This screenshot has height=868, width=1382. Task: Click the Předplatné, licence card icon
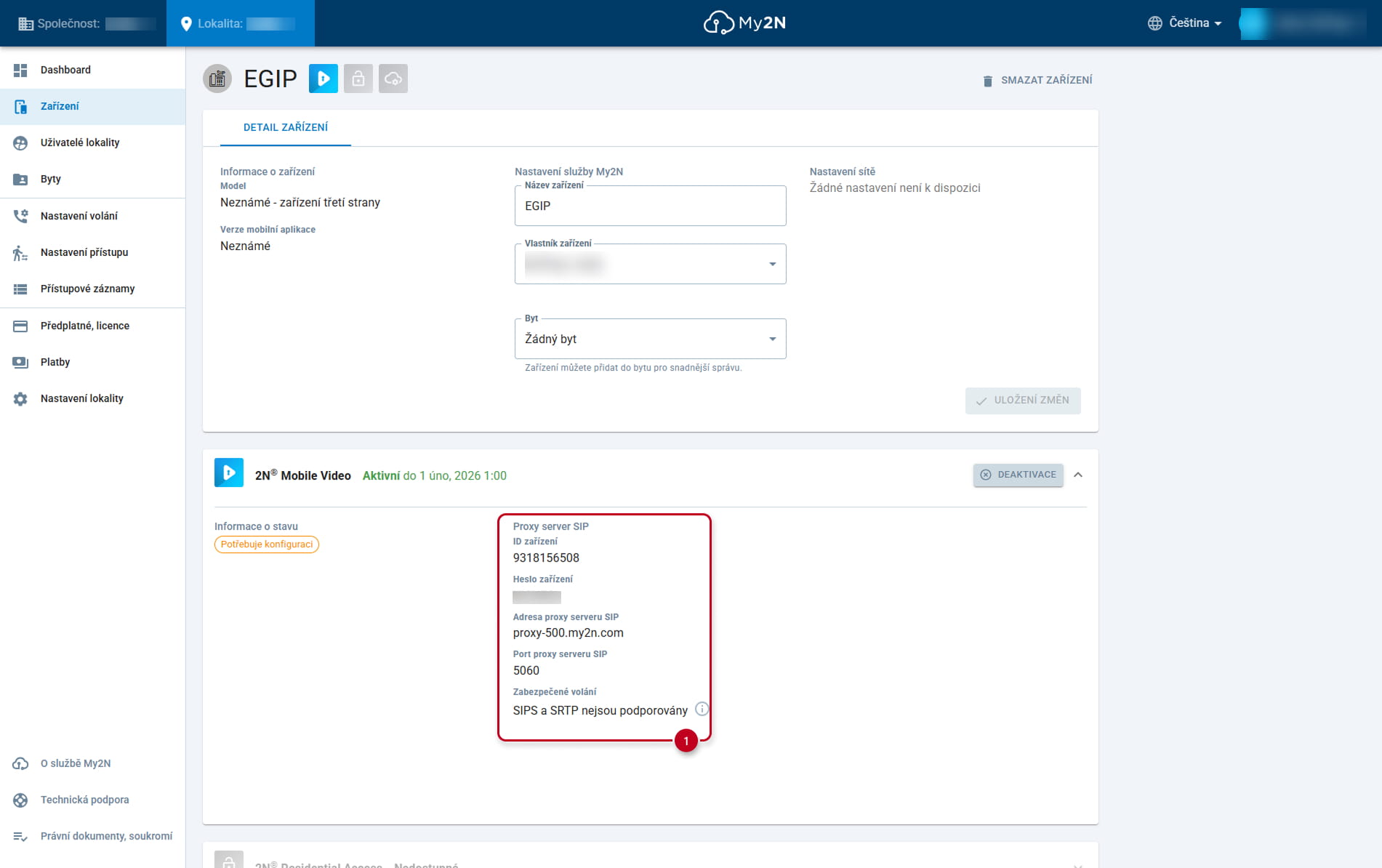click(20, 326)
